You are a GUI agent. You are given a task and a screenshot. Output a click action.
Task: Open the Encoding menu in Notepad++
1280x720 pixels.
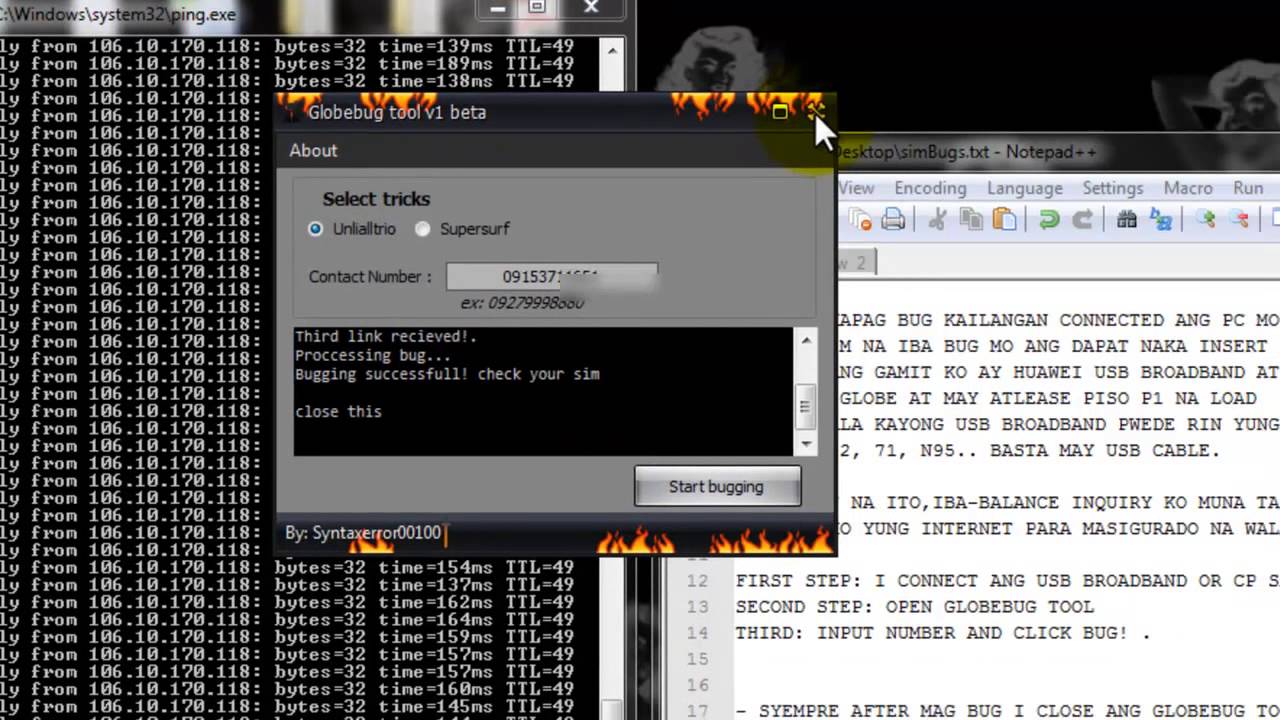(930, 188)
